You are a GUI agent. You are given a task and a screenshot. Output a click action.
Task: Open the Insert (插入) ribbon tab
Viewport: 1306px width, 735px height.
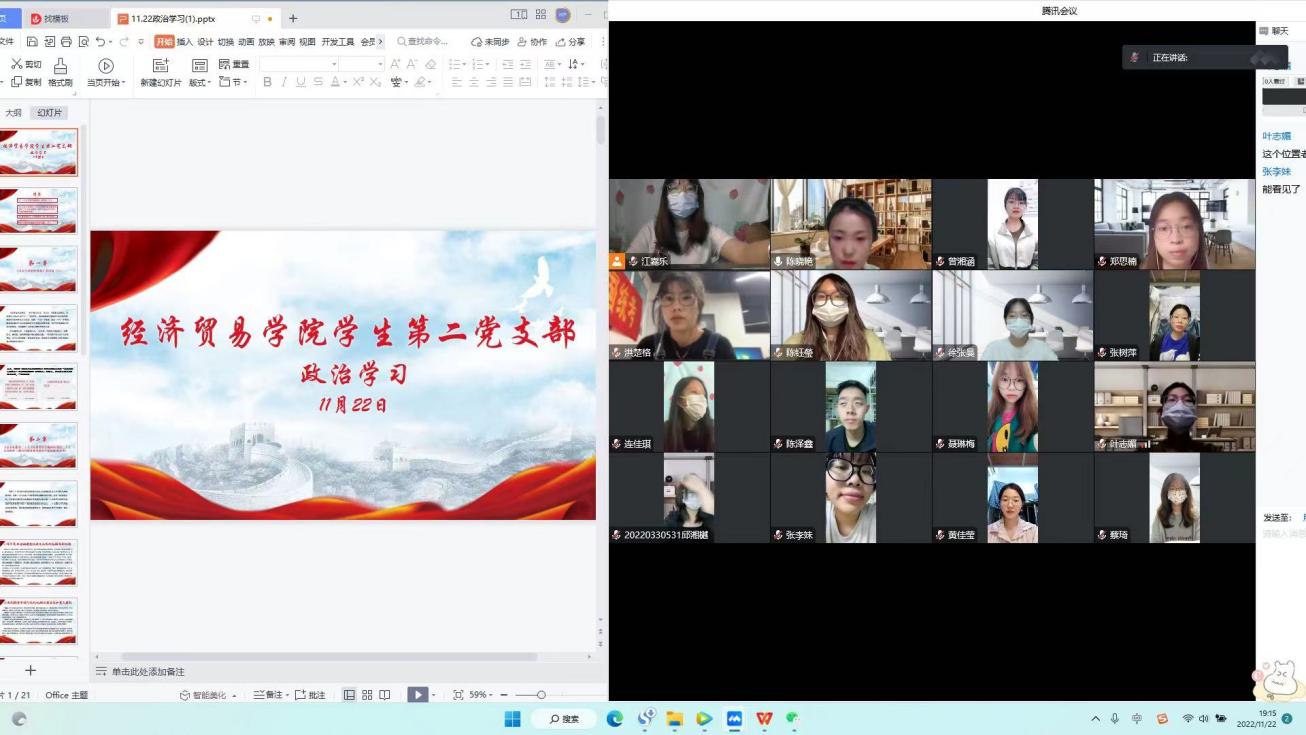pos(185,42)
